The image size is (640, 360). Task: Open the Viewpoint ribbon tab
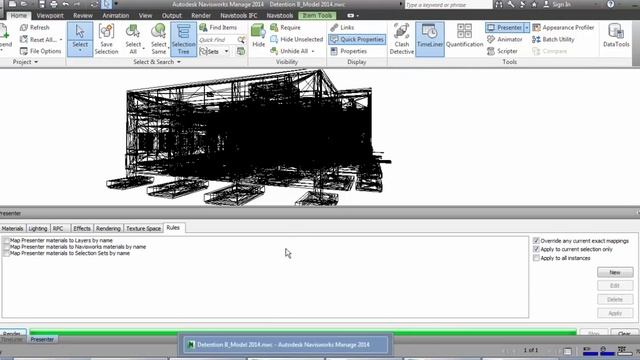[50, 16]
